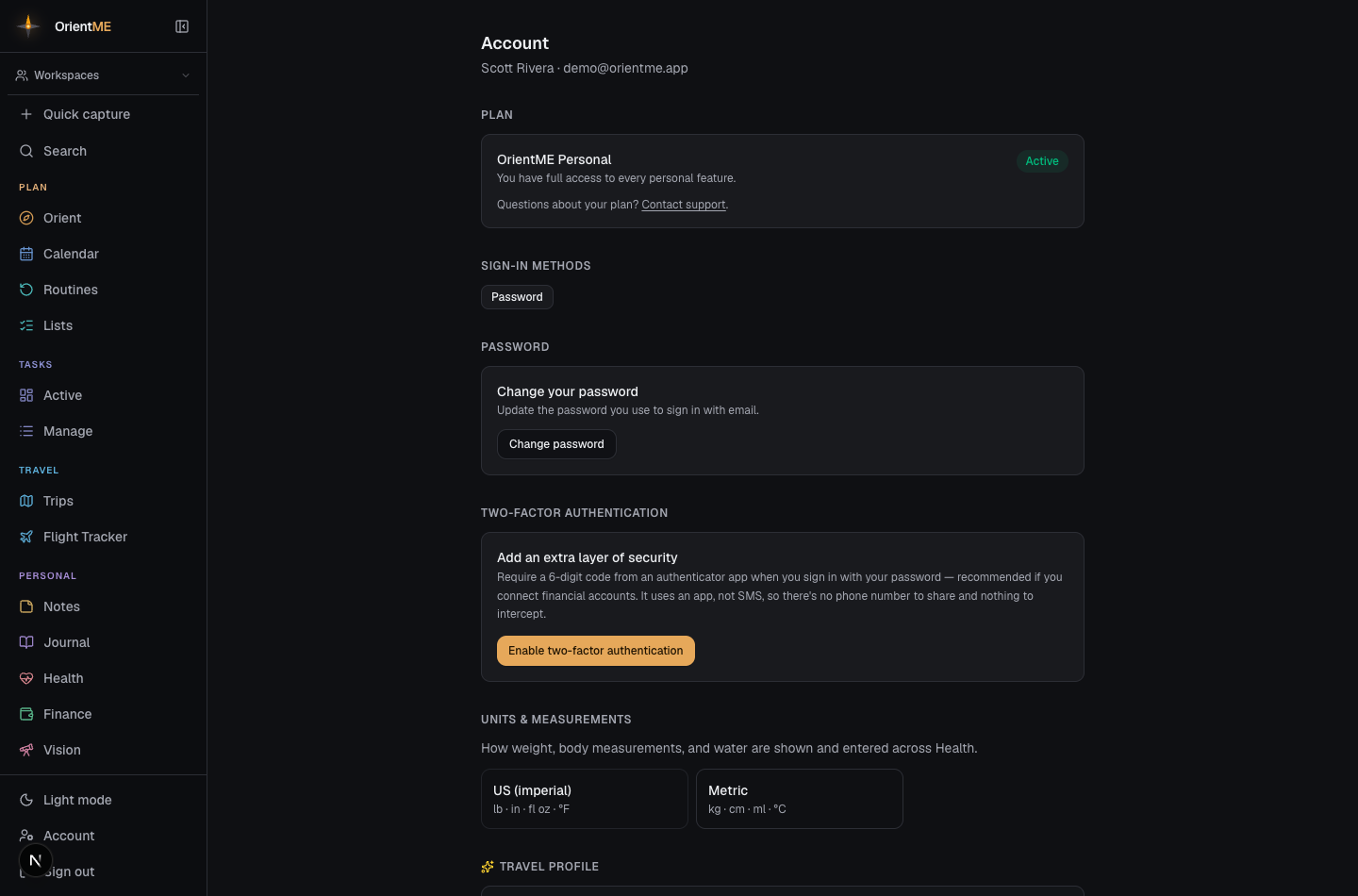The image size is (1358, 896).
Task: Open the Calendar icon
Action: click(26, 254)
